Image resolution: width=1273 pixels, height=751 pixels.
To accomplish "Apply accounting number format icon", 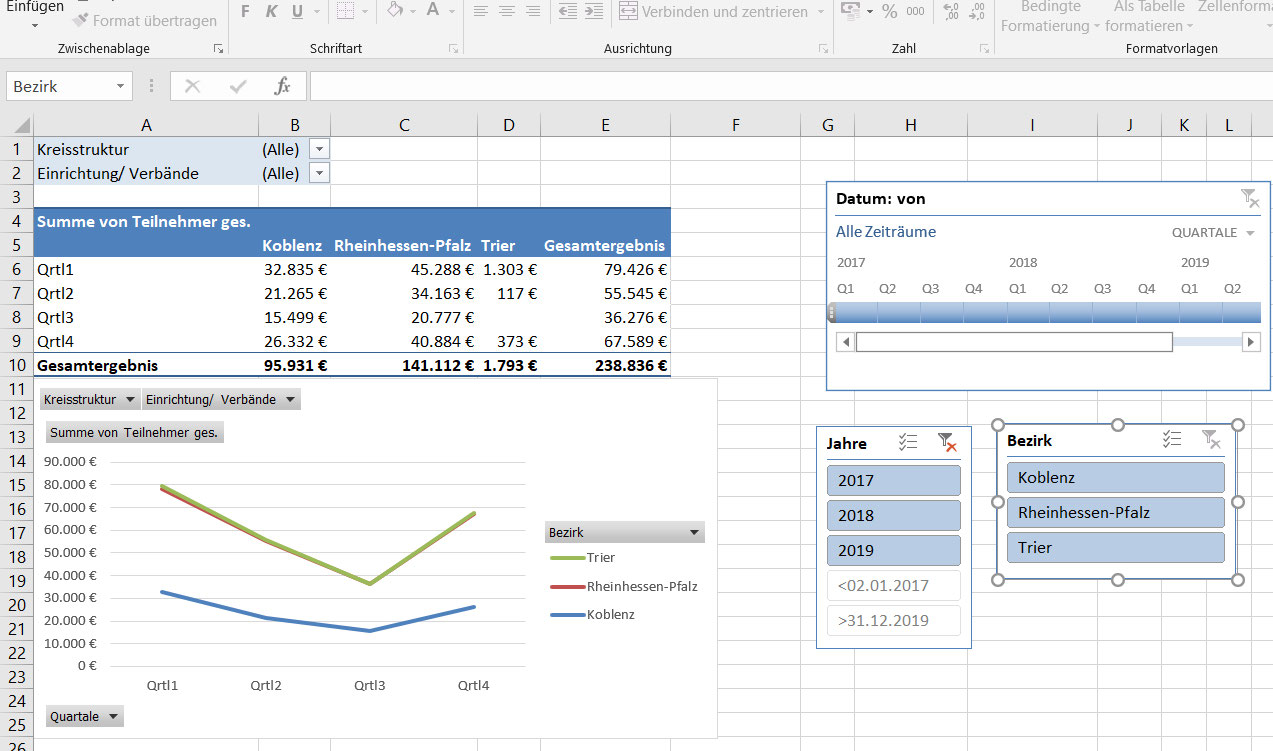I will click(x=851, y=12).
